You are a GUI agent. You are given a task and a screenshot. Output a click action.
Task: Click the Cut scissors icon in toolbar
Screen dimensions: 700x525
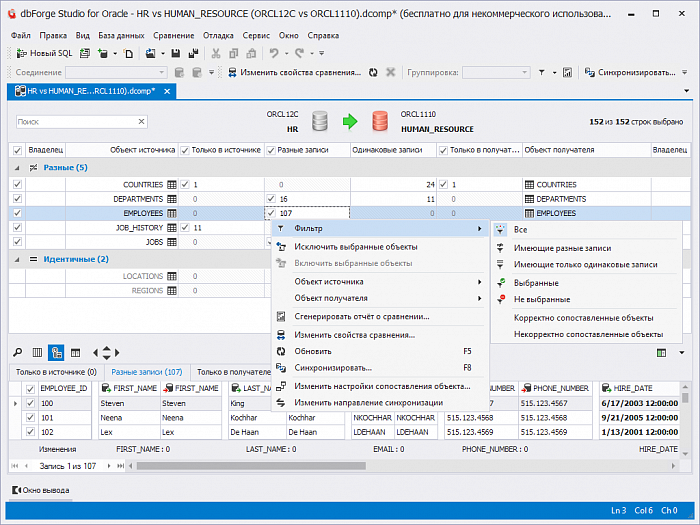216,53
